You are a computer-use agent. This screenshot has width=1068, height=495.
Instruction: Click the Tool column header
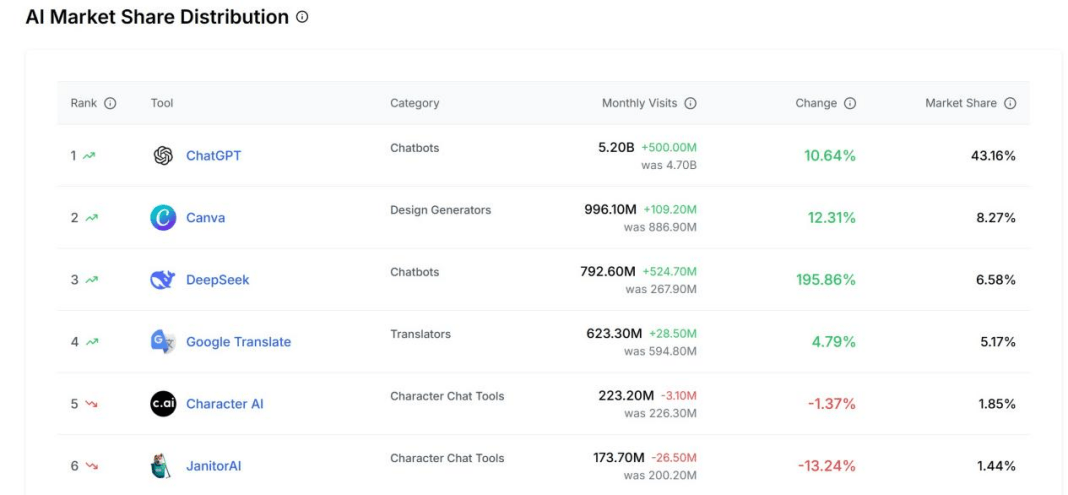click(x=162, y=103)
